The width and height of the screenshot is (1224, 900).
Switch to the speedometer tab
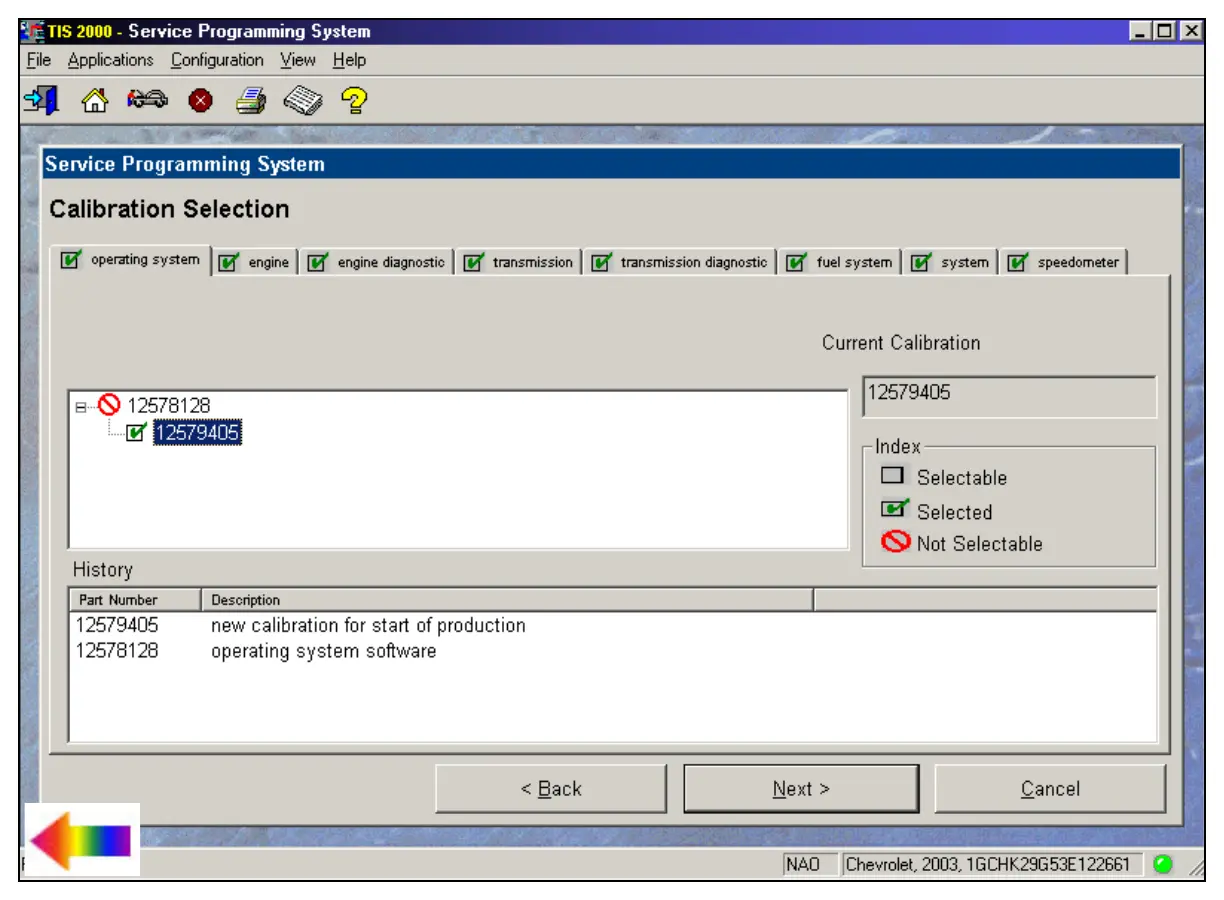point(1067,263)
